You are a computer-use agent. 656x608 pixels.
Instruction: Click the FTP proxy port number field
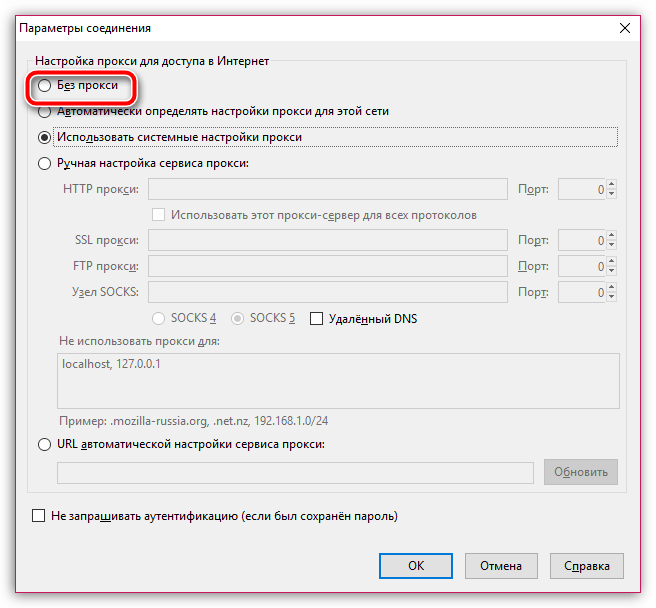(x=582, y=266)
